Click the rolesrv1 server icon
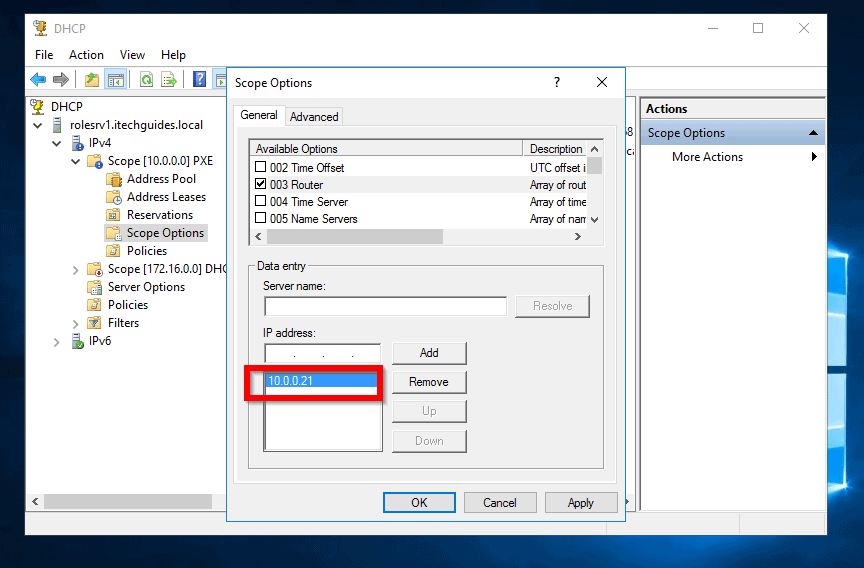This screenshot has width=864, height=568. coord(57,125)
